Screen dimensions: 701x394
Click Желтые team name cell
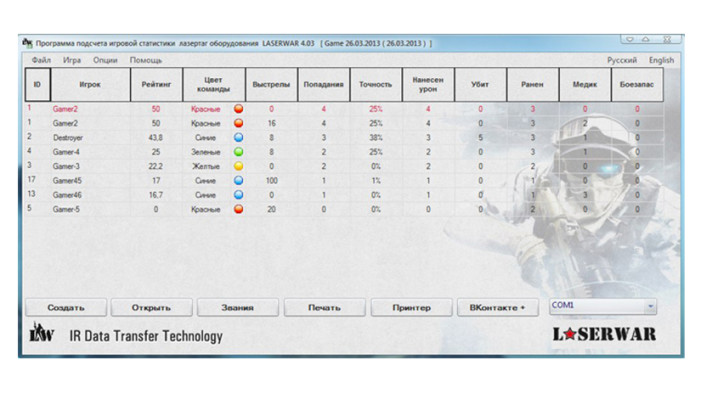coord(206,166)
